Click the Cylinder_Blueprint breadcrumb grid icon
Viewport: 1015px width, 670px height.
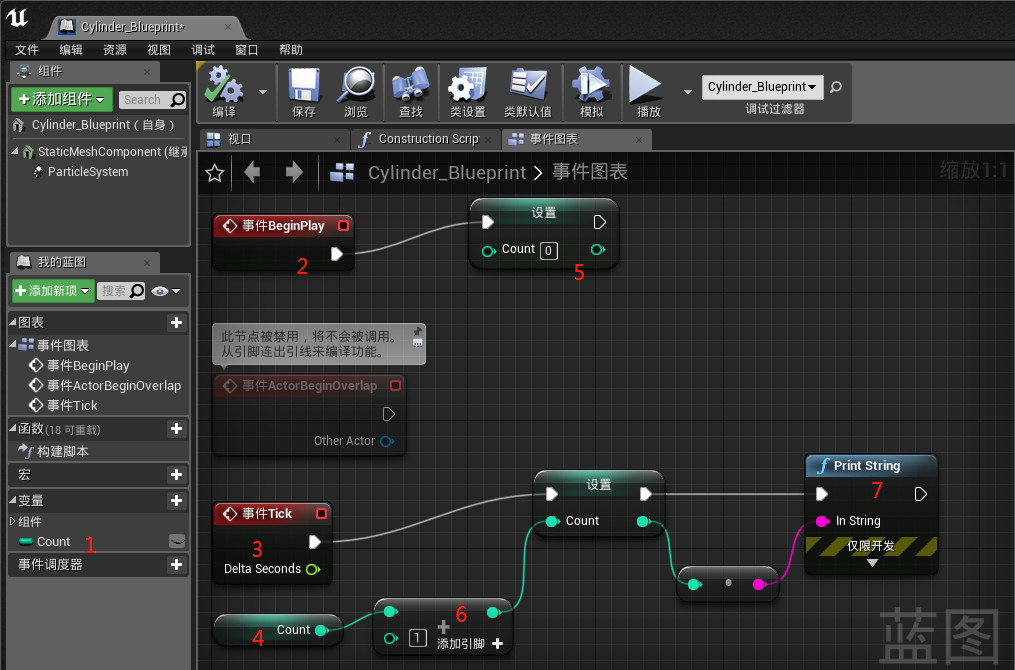pyautogui.click(x=342, y=172)
